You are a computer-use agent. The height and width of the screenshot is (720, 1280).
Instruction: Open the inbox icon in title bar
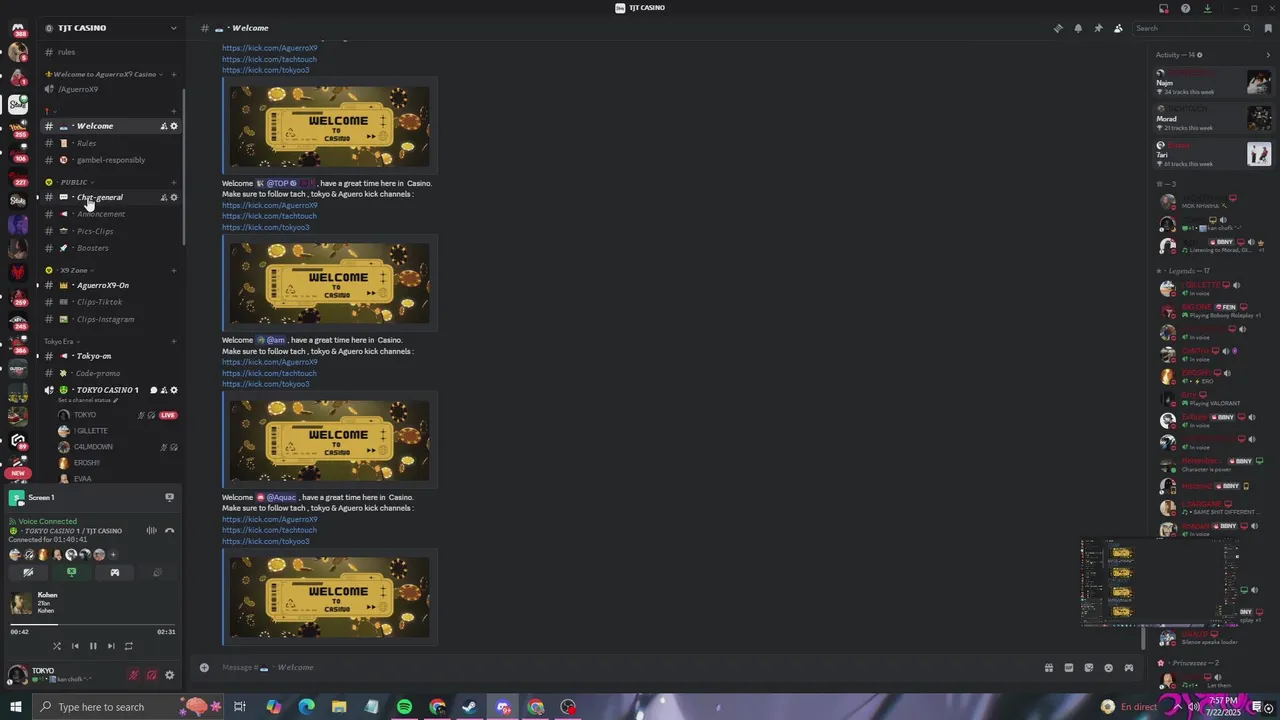[x=1164, y=8]
